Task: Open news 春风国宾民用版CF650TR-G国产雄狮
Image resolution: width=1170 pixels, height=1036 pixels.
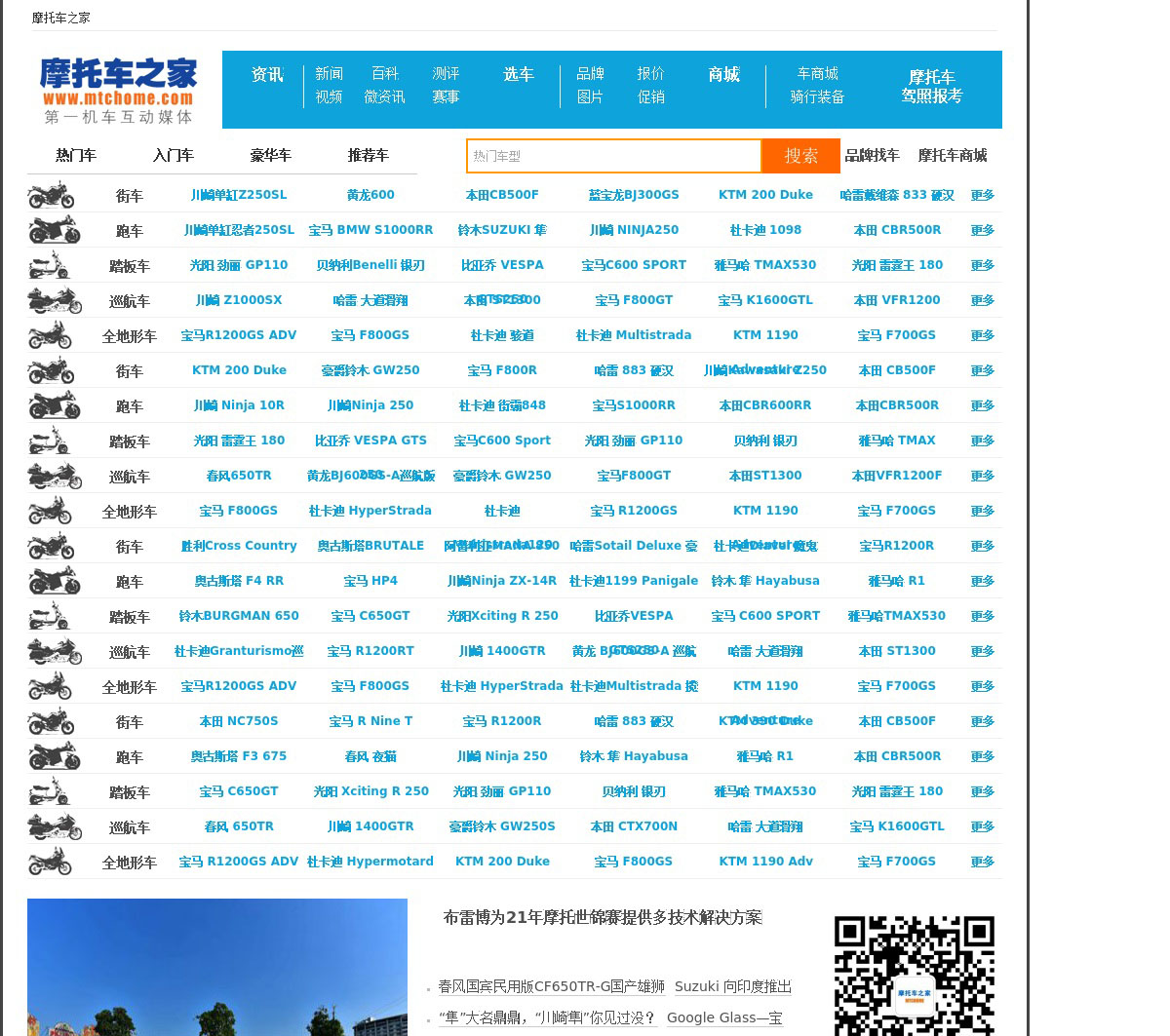Action: (552, 986)
